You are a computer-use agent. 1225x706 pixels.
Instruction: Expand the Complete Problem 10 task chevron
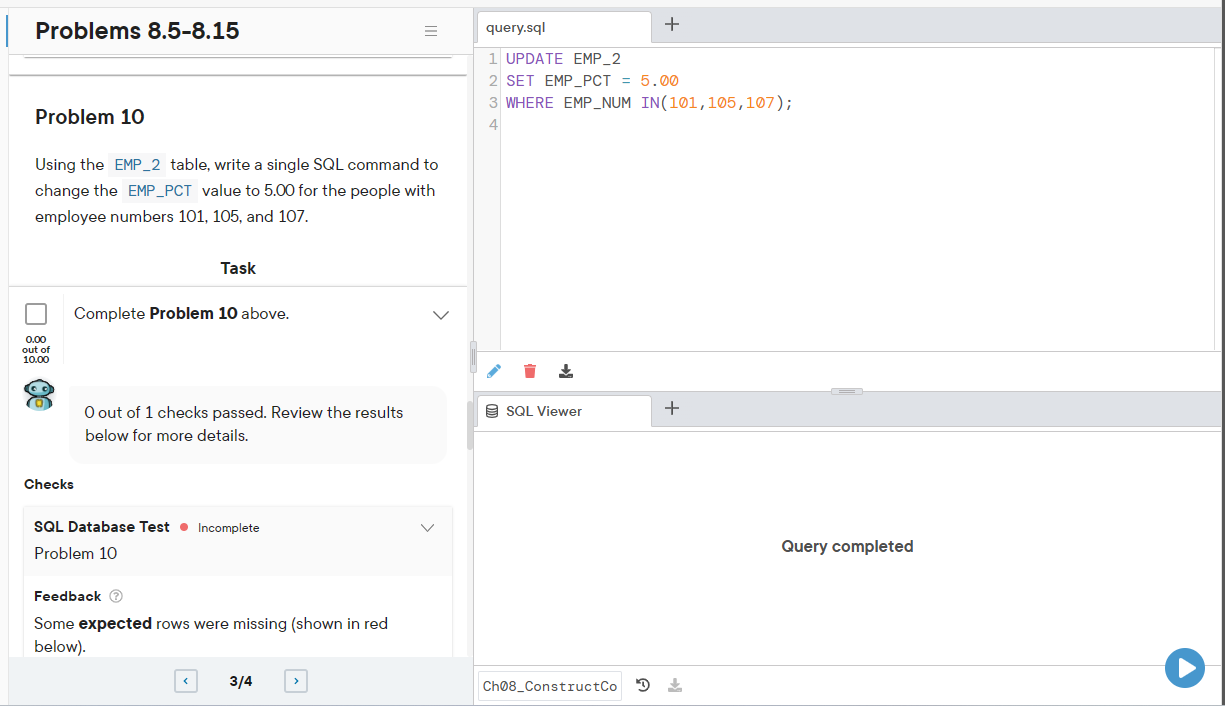441,314
